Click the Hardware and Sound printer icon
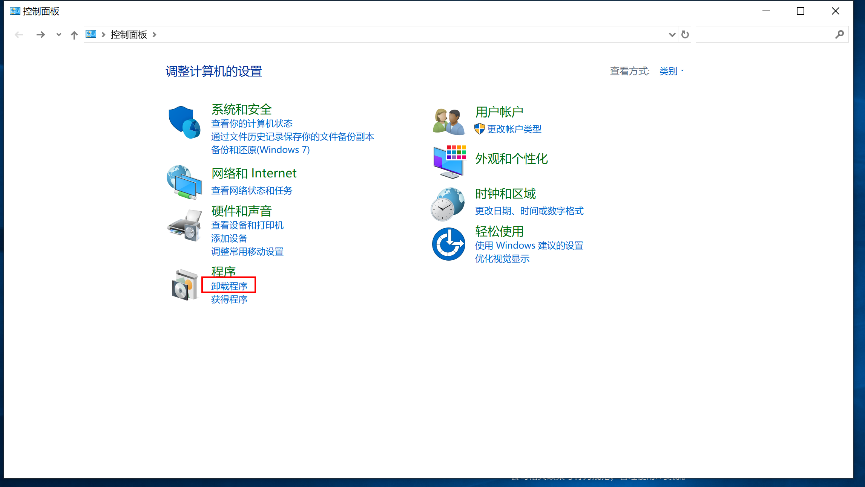Viewport: 865px width, 487px height. click(x=184, y=225)
